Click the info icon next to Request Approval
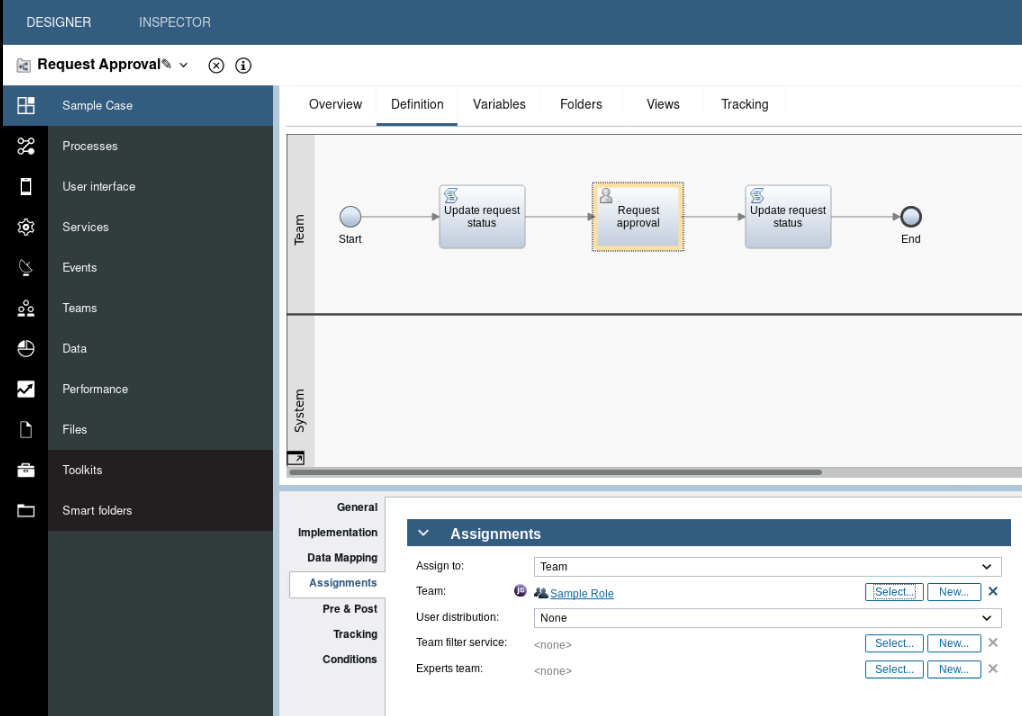This screenshot has height=716, width=1022. click(242, 65)
